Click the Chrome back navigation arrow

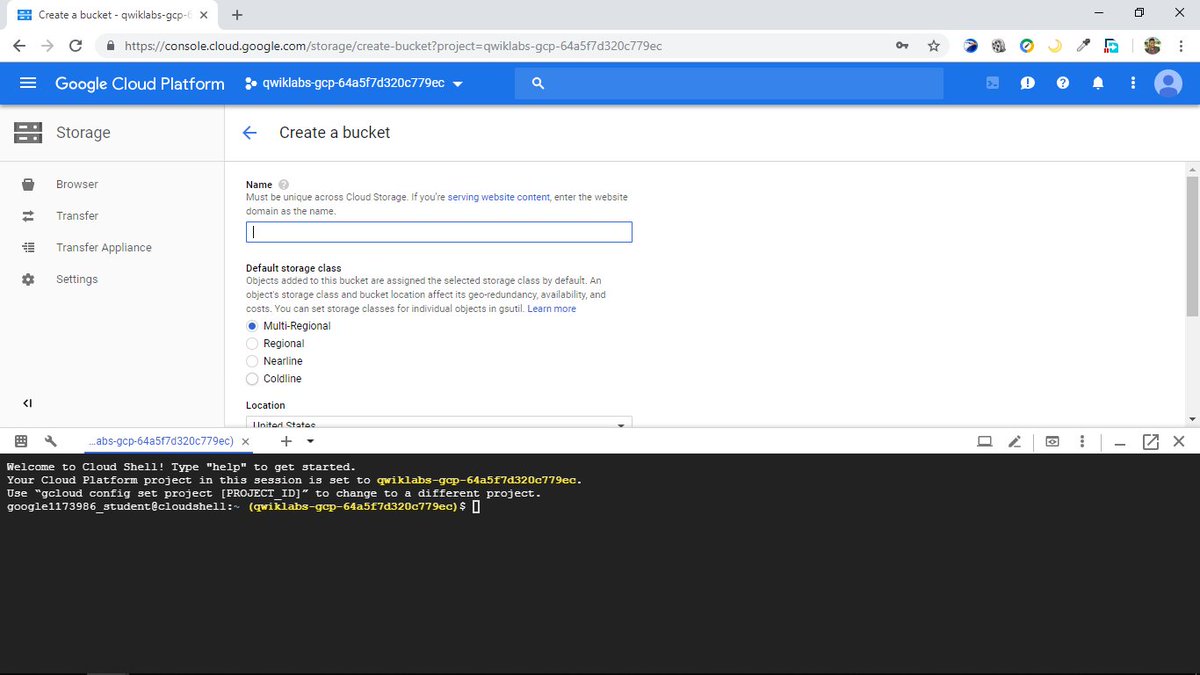coord(20,45)
